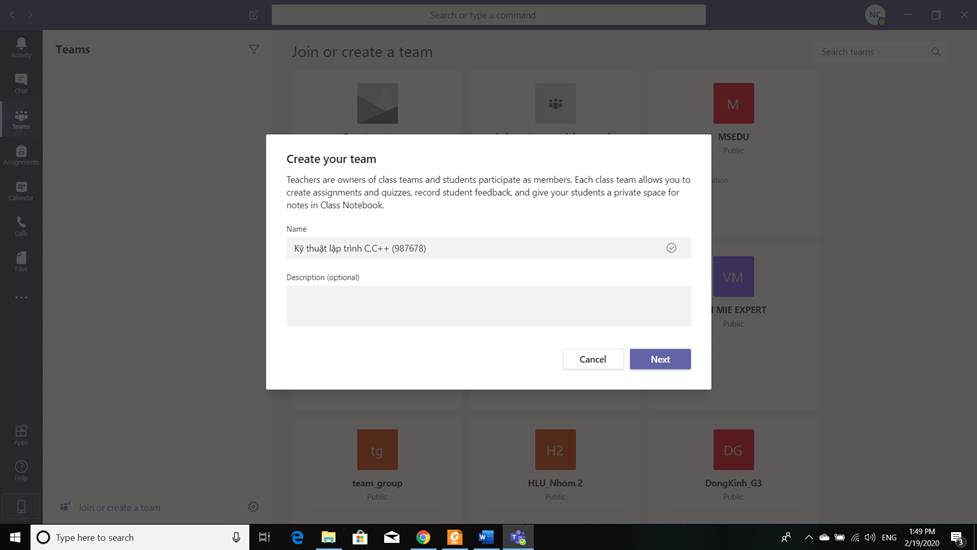Click the new chat compose icon
The height and width of the screenshot is (550, 977).
(253, 15)
